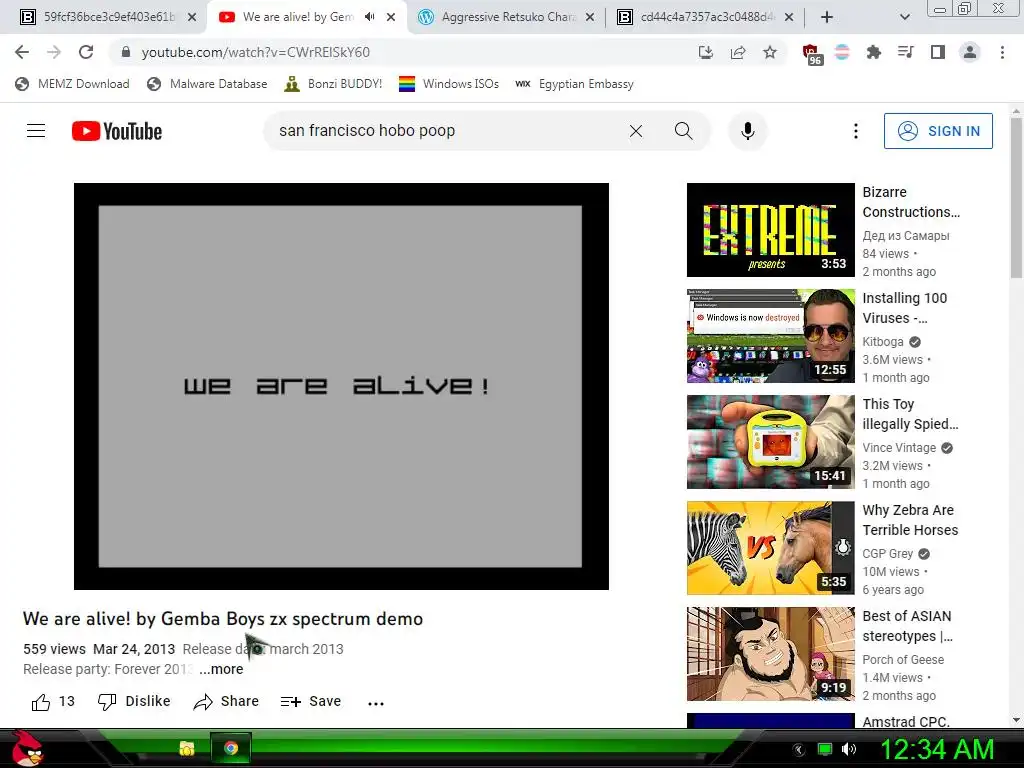Click the Chrome taskbar icon

pyautogui.click(x=231, y=748)
